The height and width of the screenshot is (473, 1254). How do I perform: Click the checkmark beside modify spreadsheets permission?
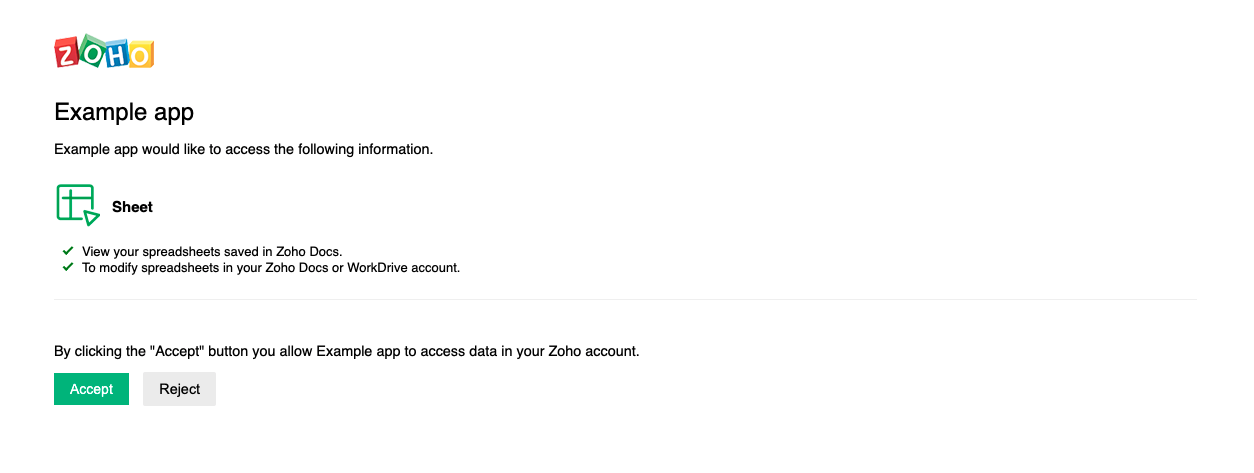68,267
